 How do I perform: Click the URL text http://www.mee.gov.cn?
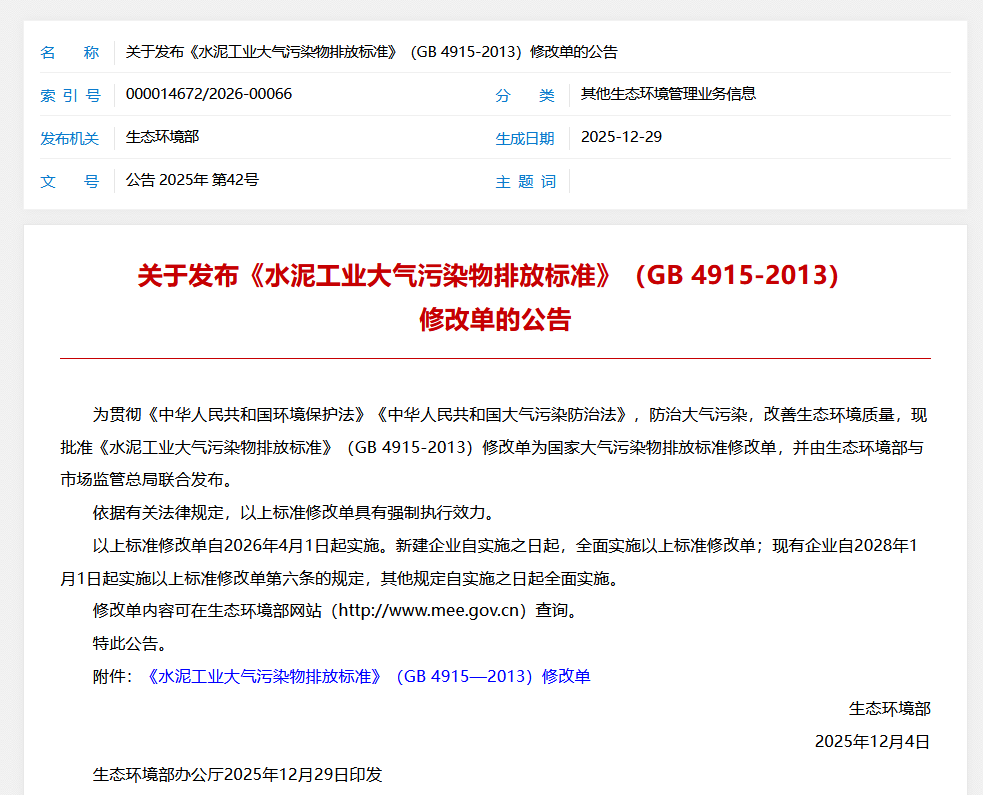429,610
